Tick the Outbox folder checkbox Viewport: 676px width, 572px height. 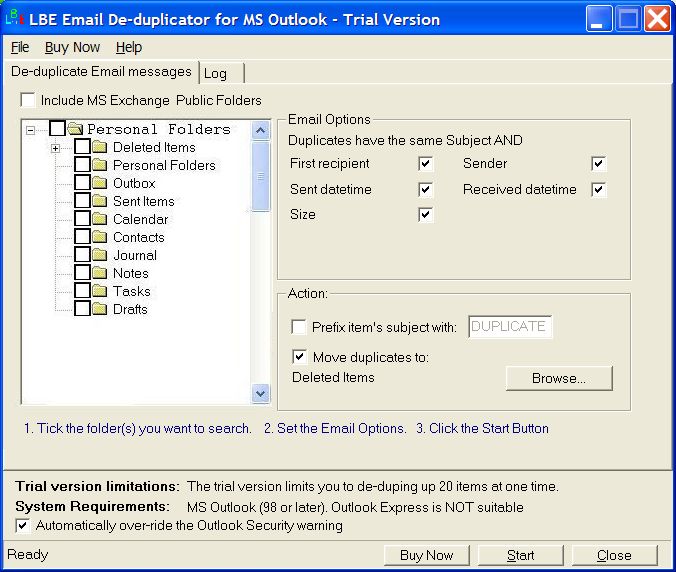pos(82,182)
